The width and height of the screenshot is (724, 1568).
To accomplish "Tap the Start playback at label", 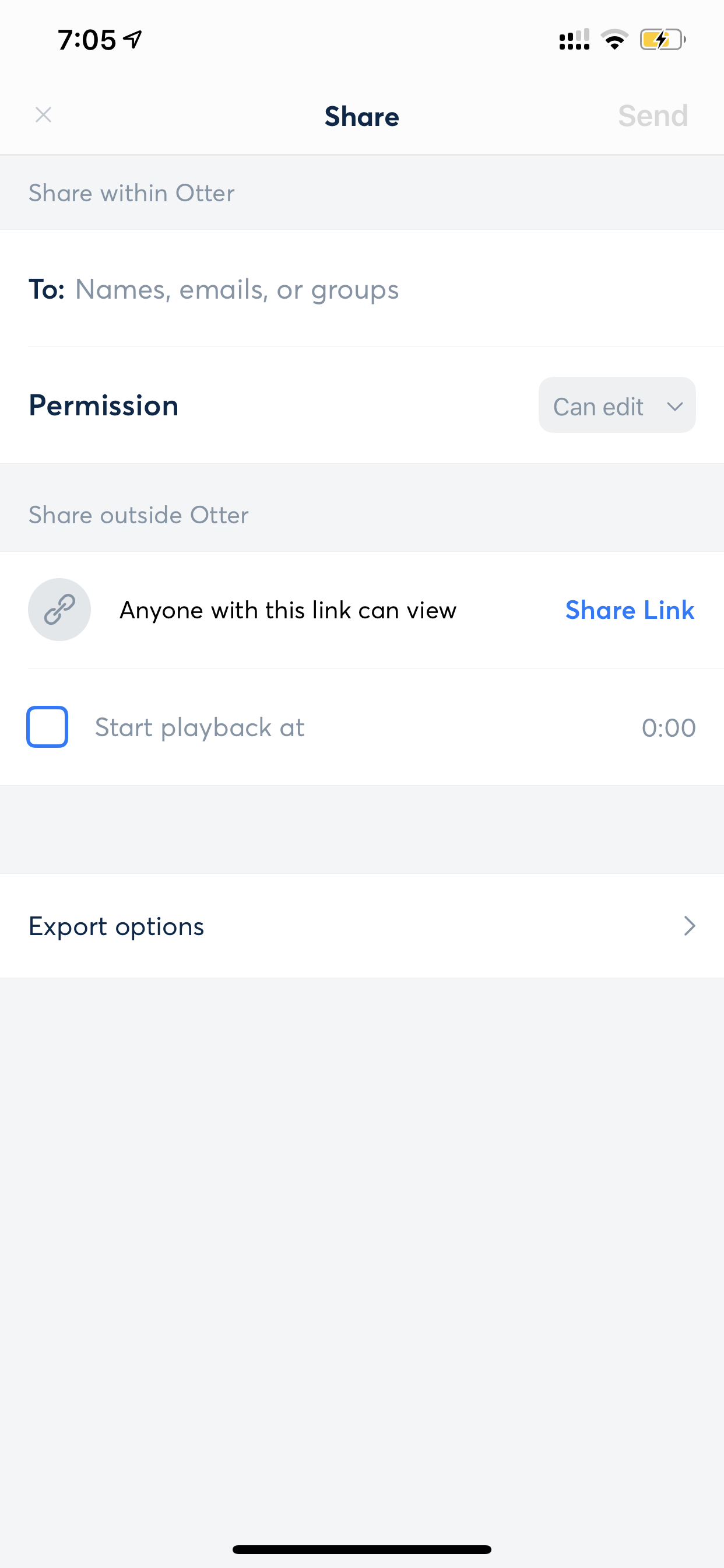I will [x=199, y=727].
